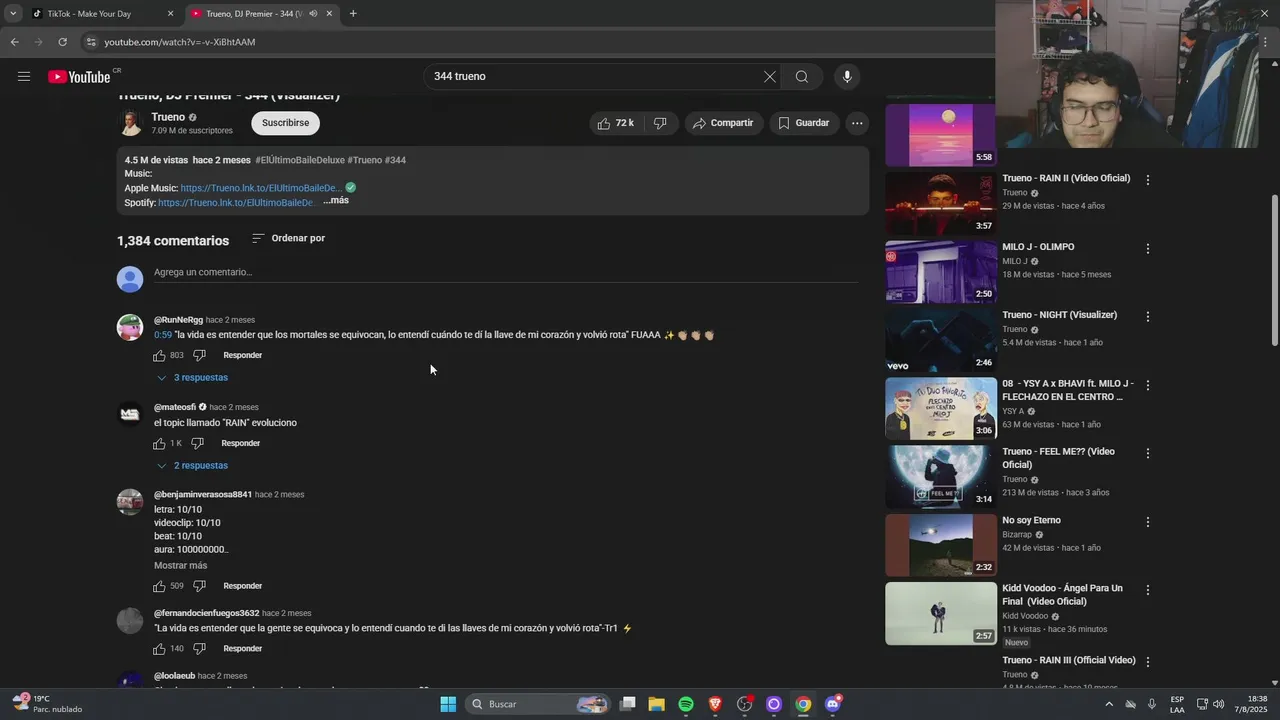Open options menu for No soy Eterno

point(1148,522)
